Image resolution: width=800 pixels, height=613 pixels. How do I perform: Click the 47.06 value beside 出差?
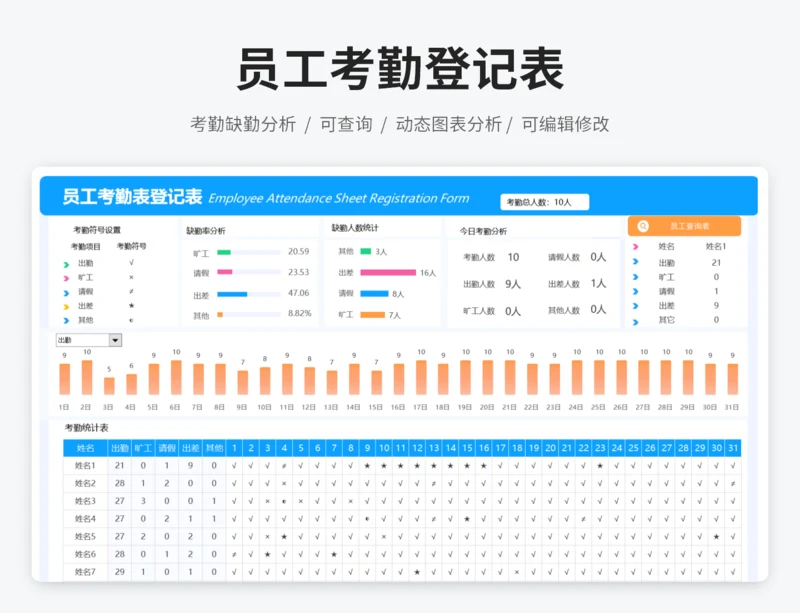coord(298,293)
